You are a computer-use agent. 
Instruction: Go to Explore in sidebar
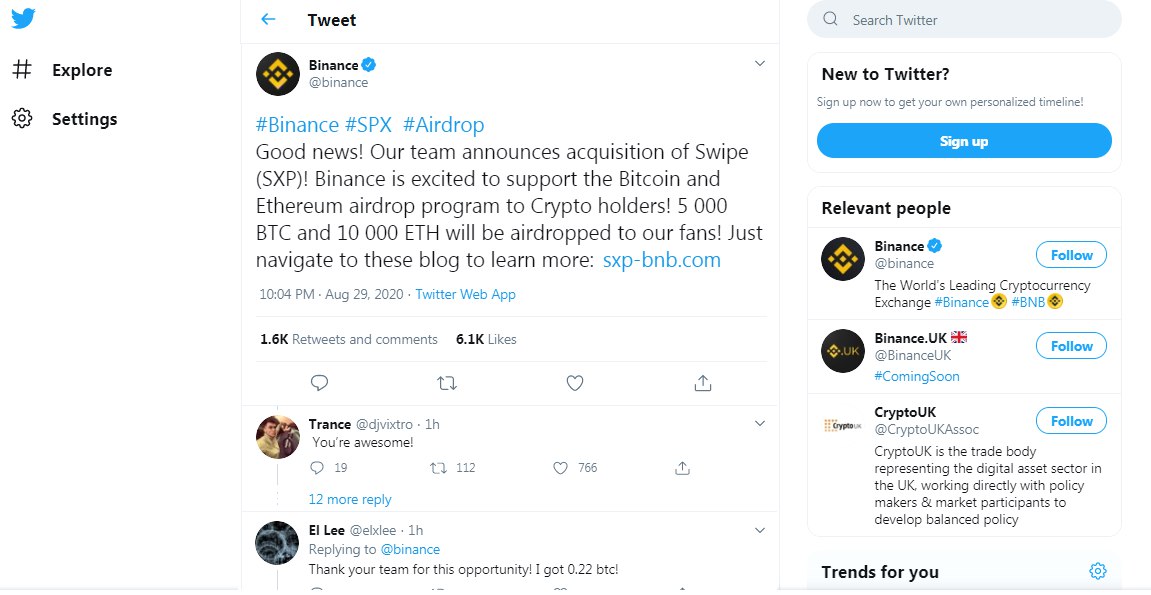coord(81,70)
